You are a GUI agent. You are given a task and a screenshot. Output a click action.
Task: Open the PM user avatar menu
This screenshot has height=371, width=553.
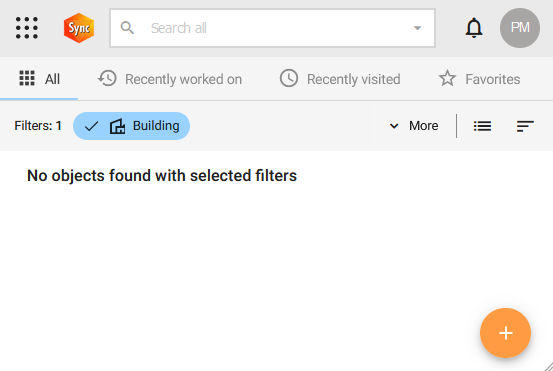pos(519,28)
